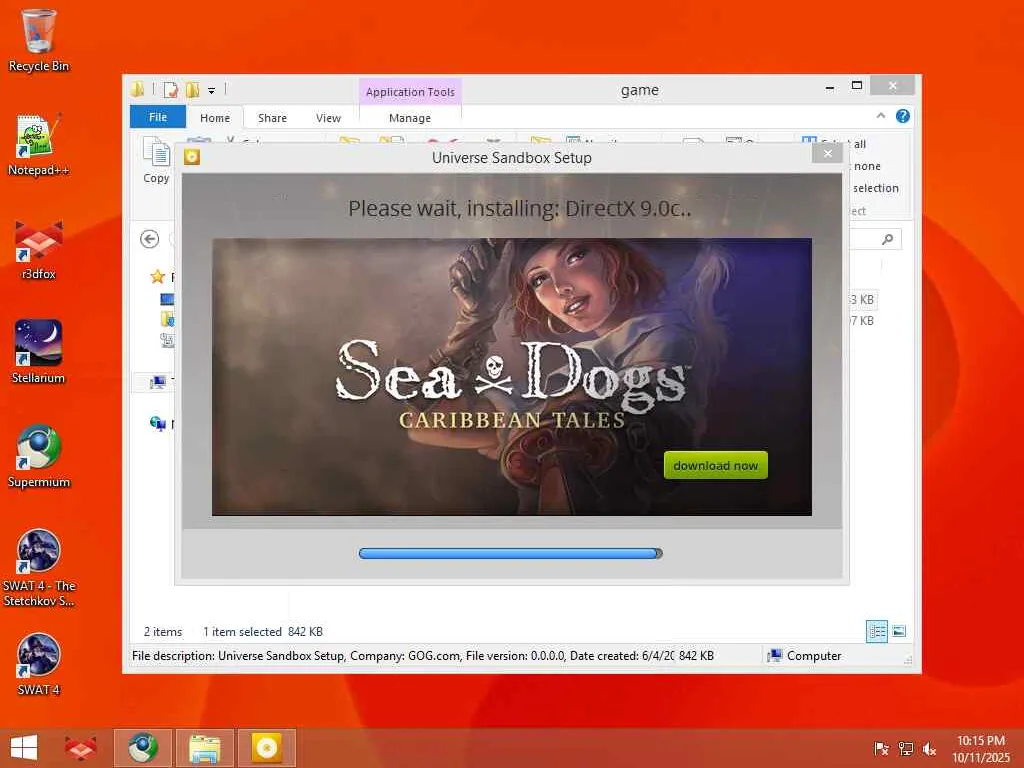Click the folder icon in Explorer title bar
Image resolution: width=1024 pixels, height=768 pixels.
pyautogui.click(x=137, y=89)
